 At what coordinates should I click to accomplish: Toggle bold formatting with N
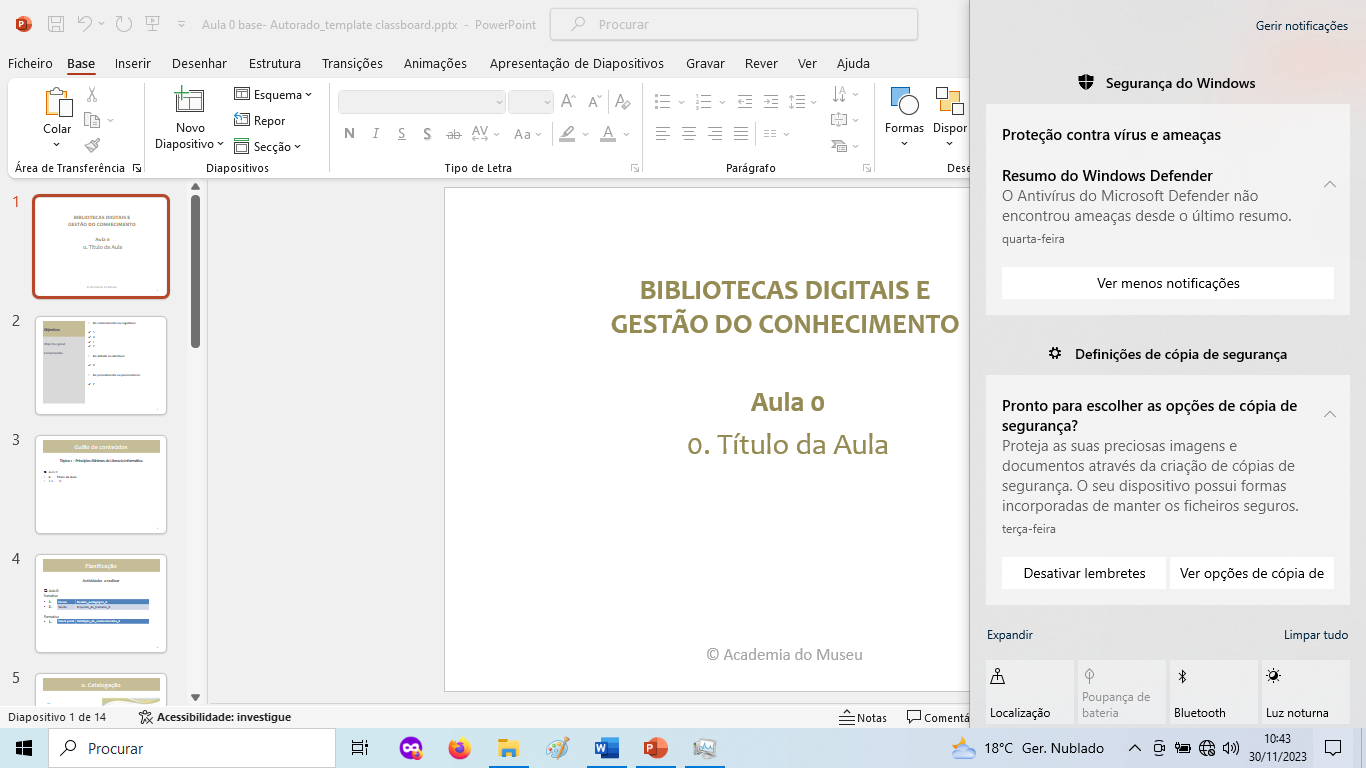[349, 133]
